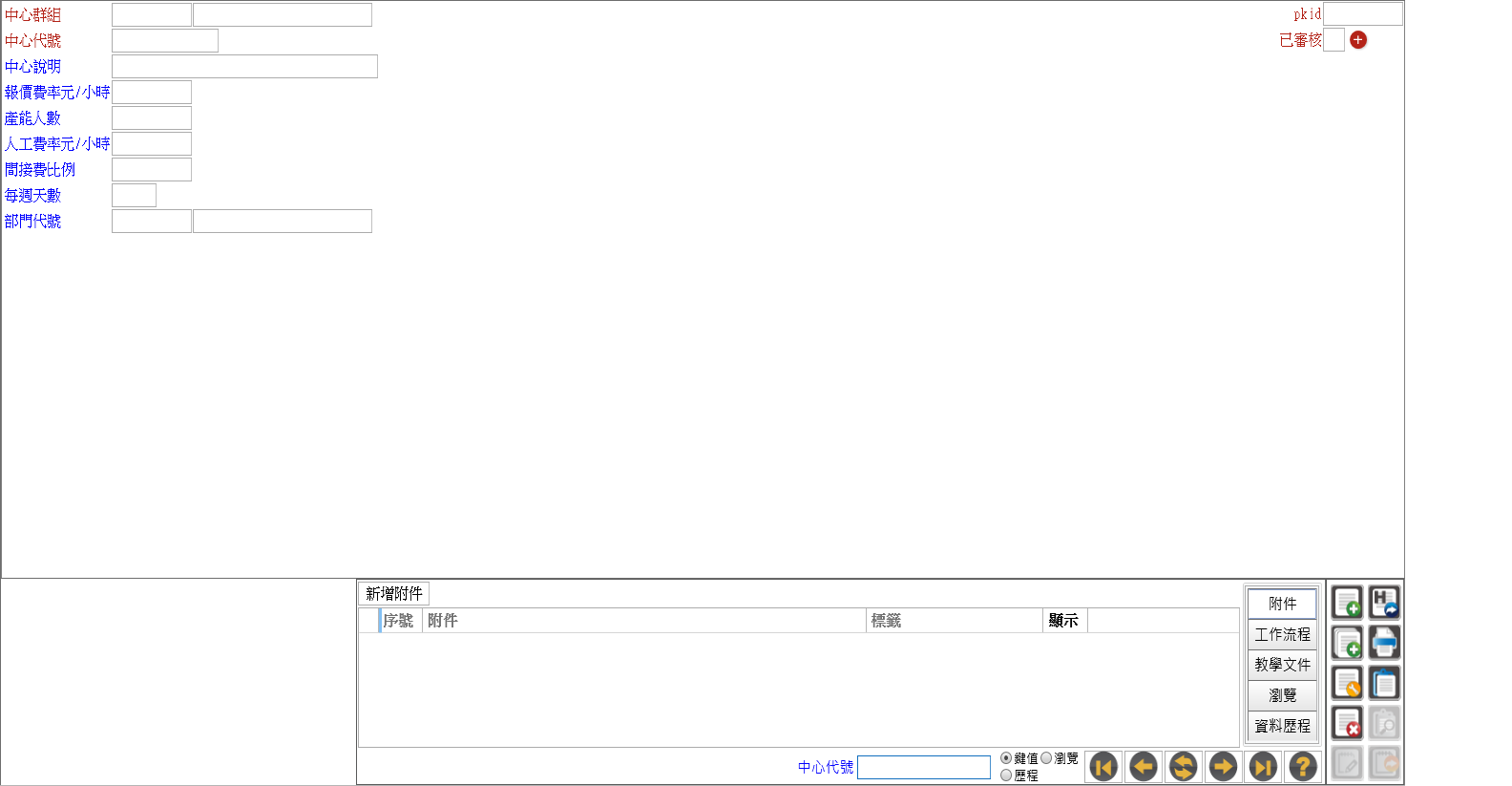Select the 瀏覽 radio button
1512x786 pixels.
(1046, 758)
